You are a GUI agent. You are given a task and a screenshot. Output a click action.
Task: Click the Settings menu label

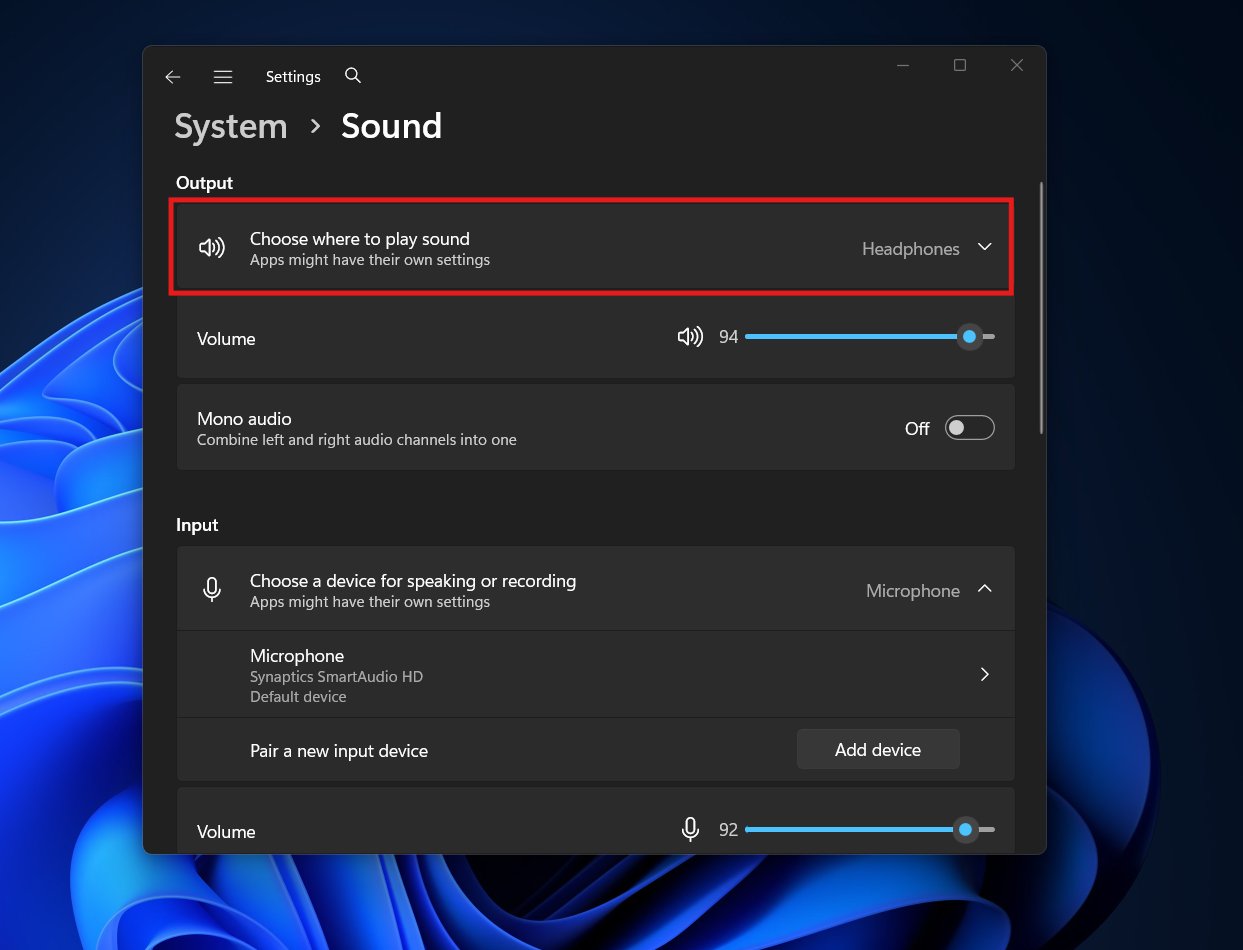[x=292, y=76]
